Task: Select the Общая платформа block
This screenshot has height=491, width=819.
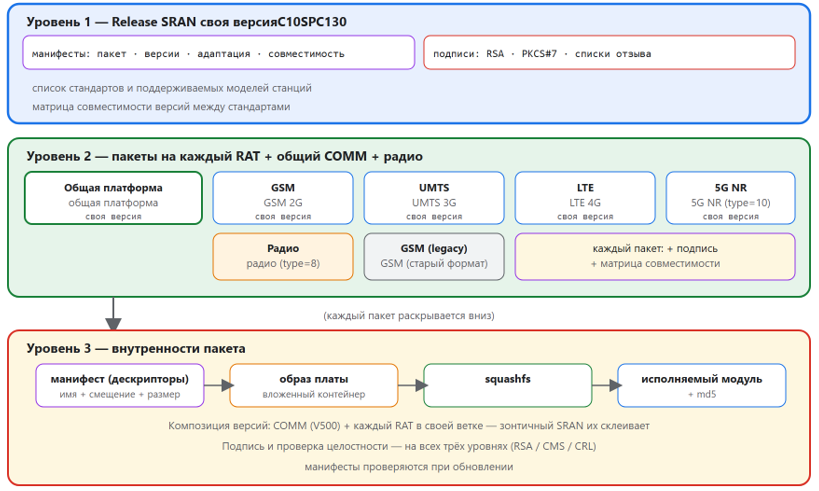Action: (113, 198)
